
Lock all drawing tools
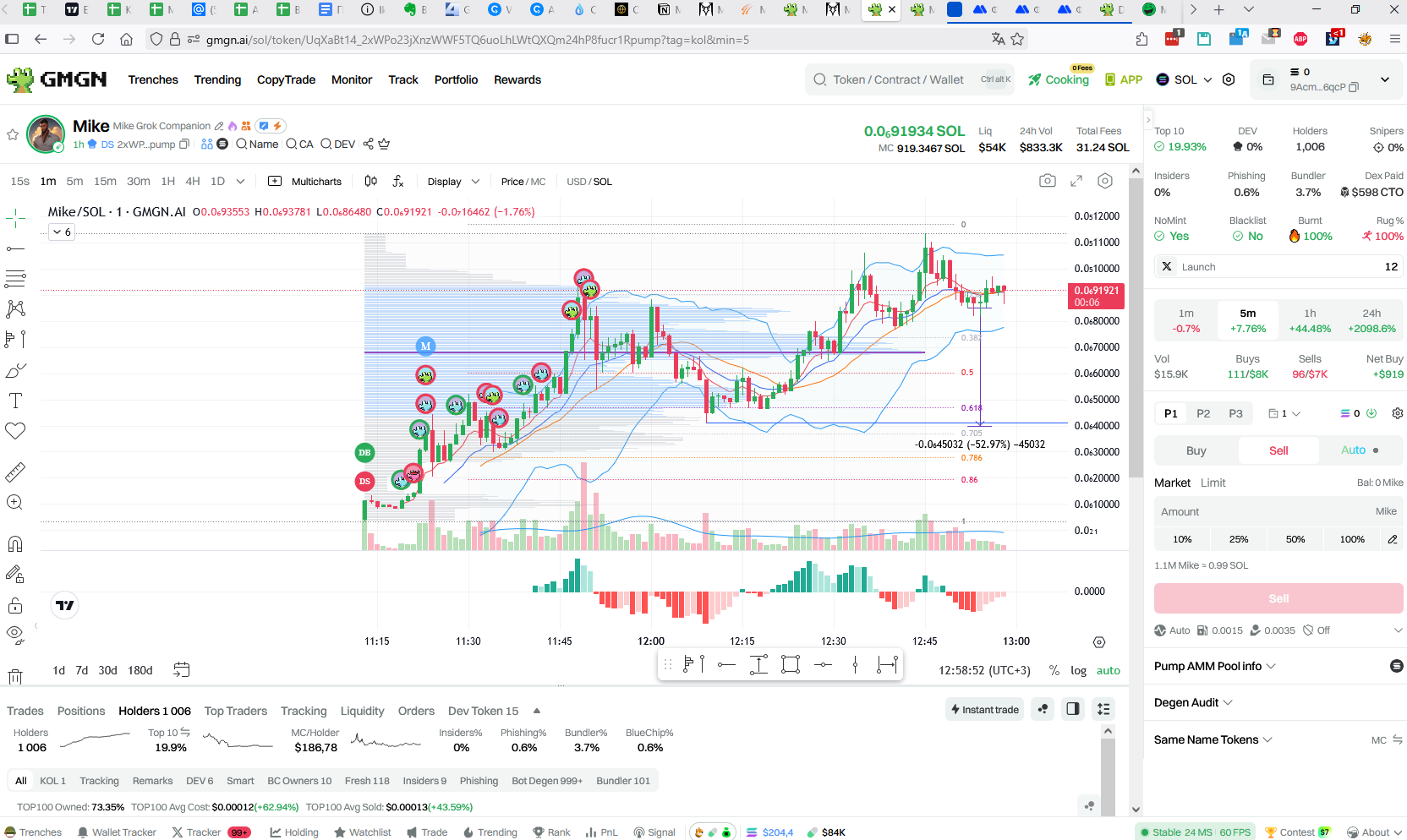pyautogui.click(x=15, y=605)
